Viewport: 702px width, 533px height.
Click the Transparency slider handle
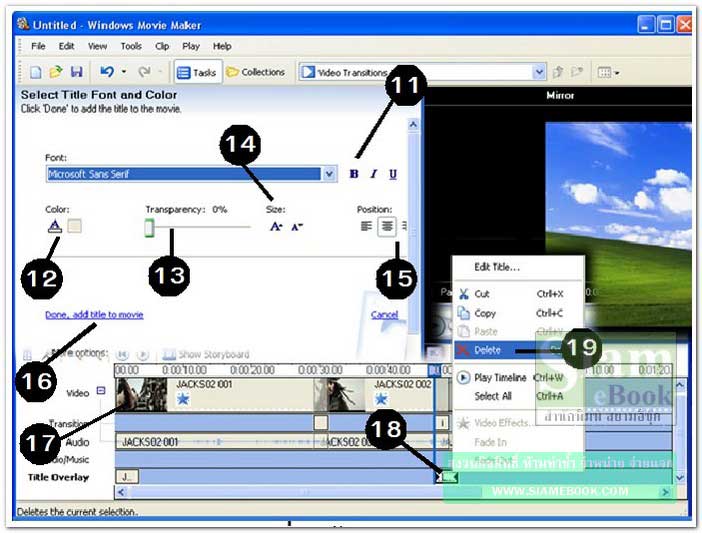tap(149, 228)
